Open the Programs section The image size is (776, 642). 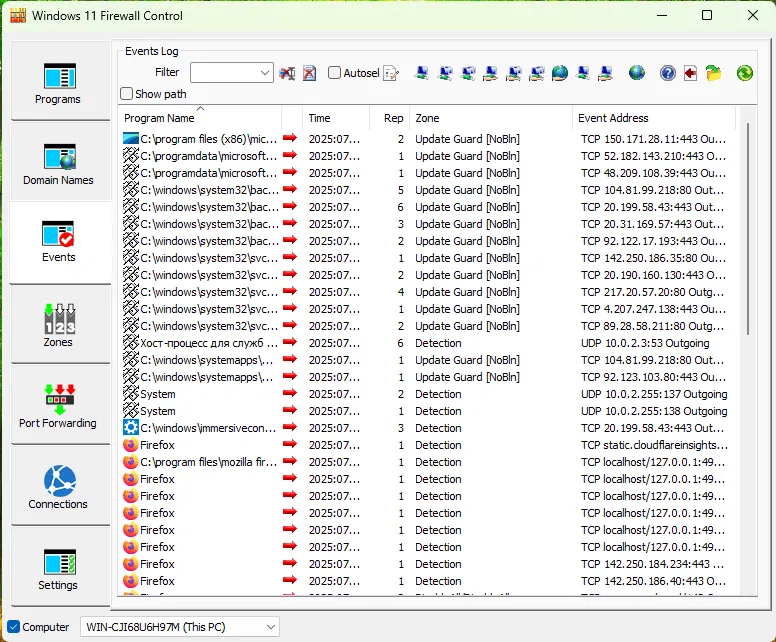[60, 81]
